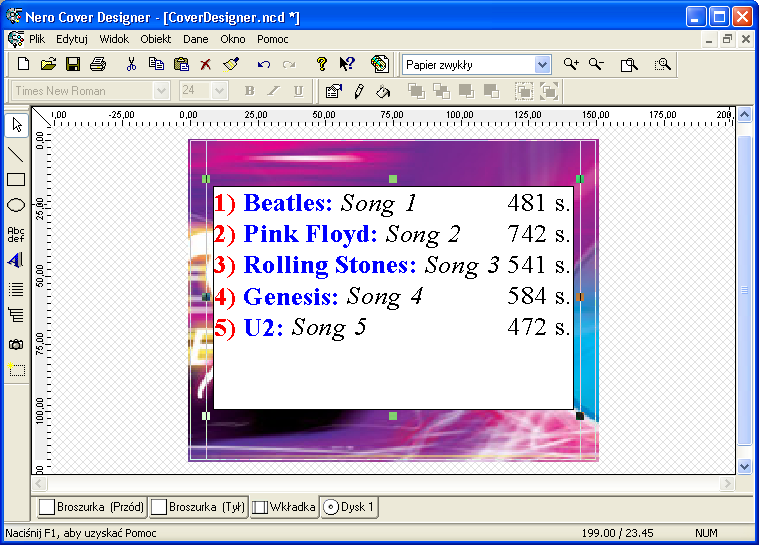Viewport: 759px width, 545px height.
Task: Click the paper stock icon
Action: pyautogui.click(x=380, y=64)
